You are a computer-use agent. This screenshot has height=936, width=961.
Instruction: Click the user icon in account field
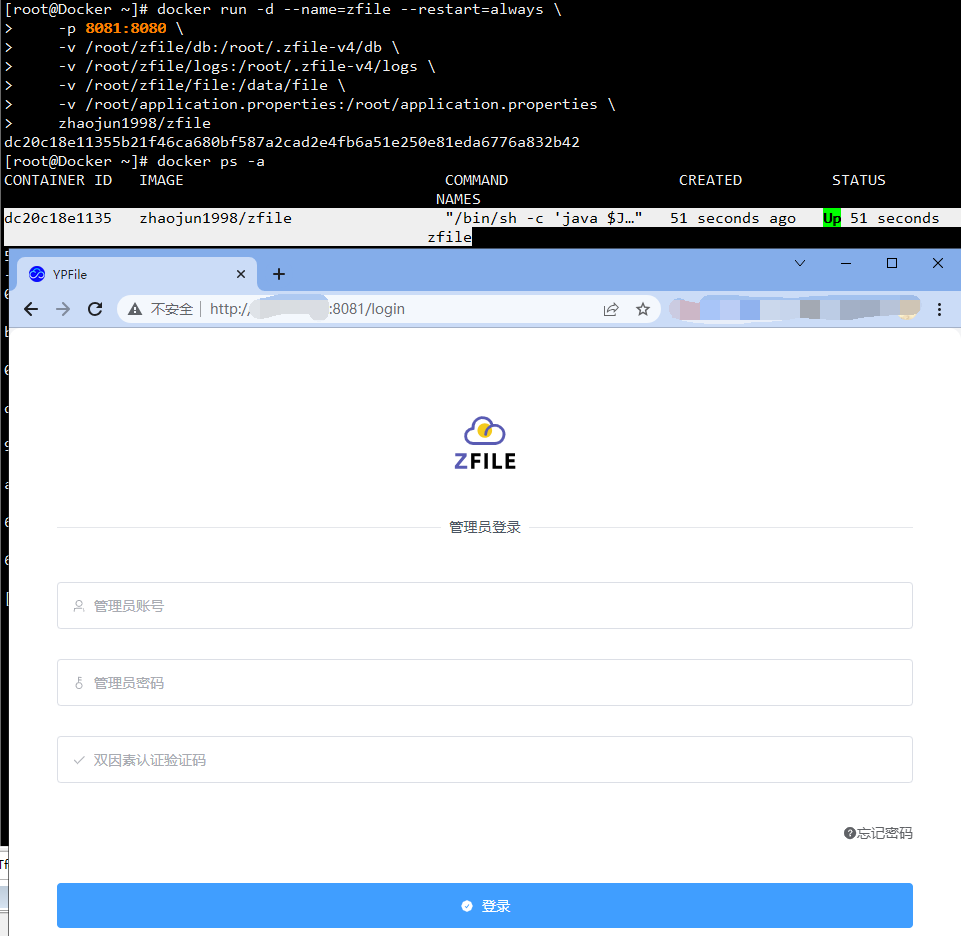[78, 606]
